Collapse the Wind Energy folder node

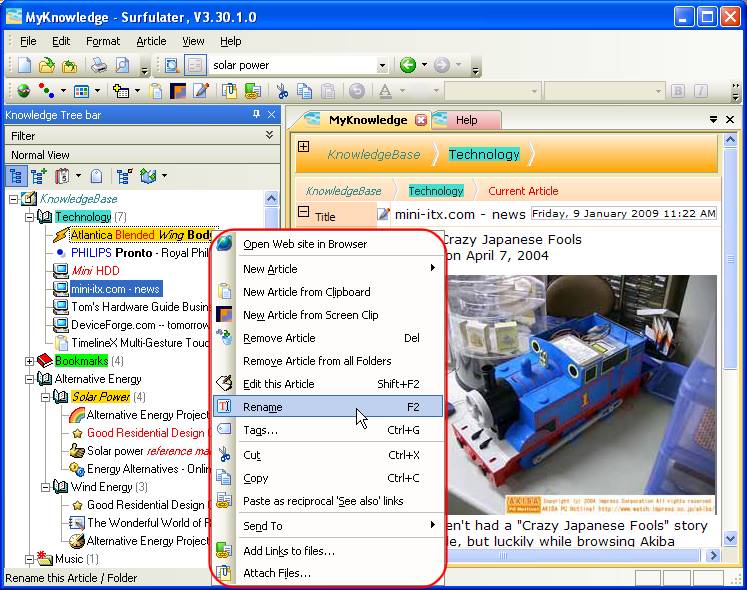(46, 487)
